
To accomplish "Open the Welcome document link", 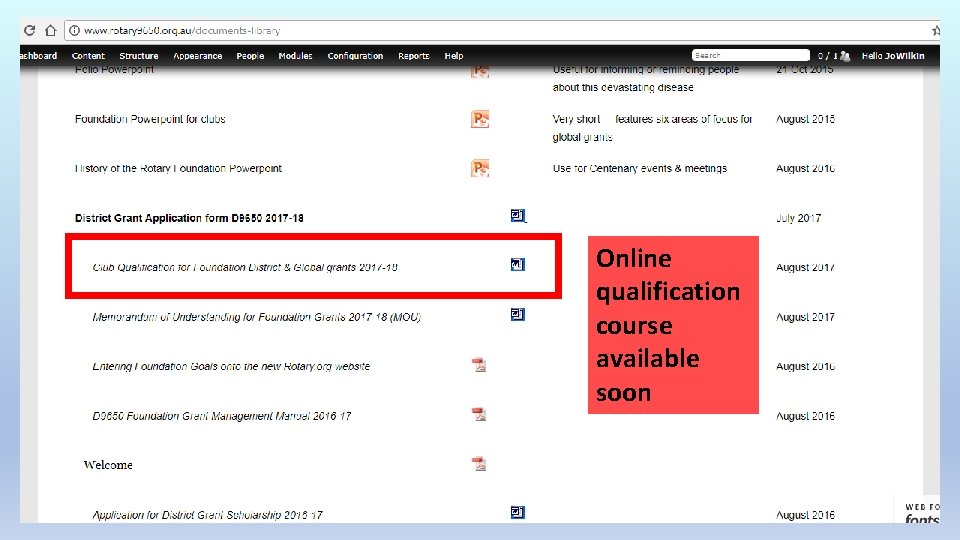I will tap(108, 465).
